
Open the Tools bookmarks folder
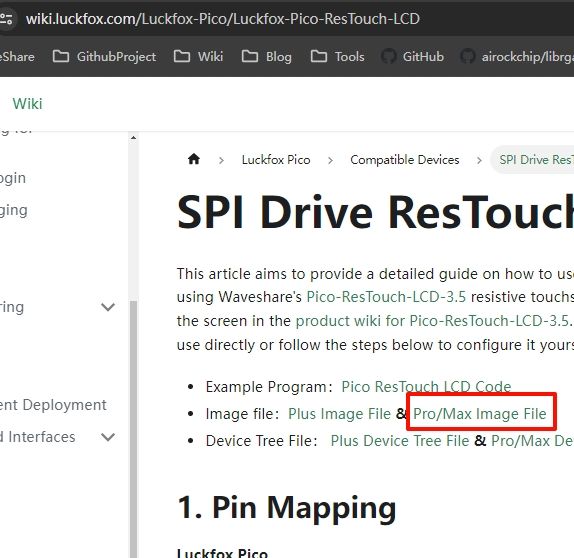(x=338, y=57)
